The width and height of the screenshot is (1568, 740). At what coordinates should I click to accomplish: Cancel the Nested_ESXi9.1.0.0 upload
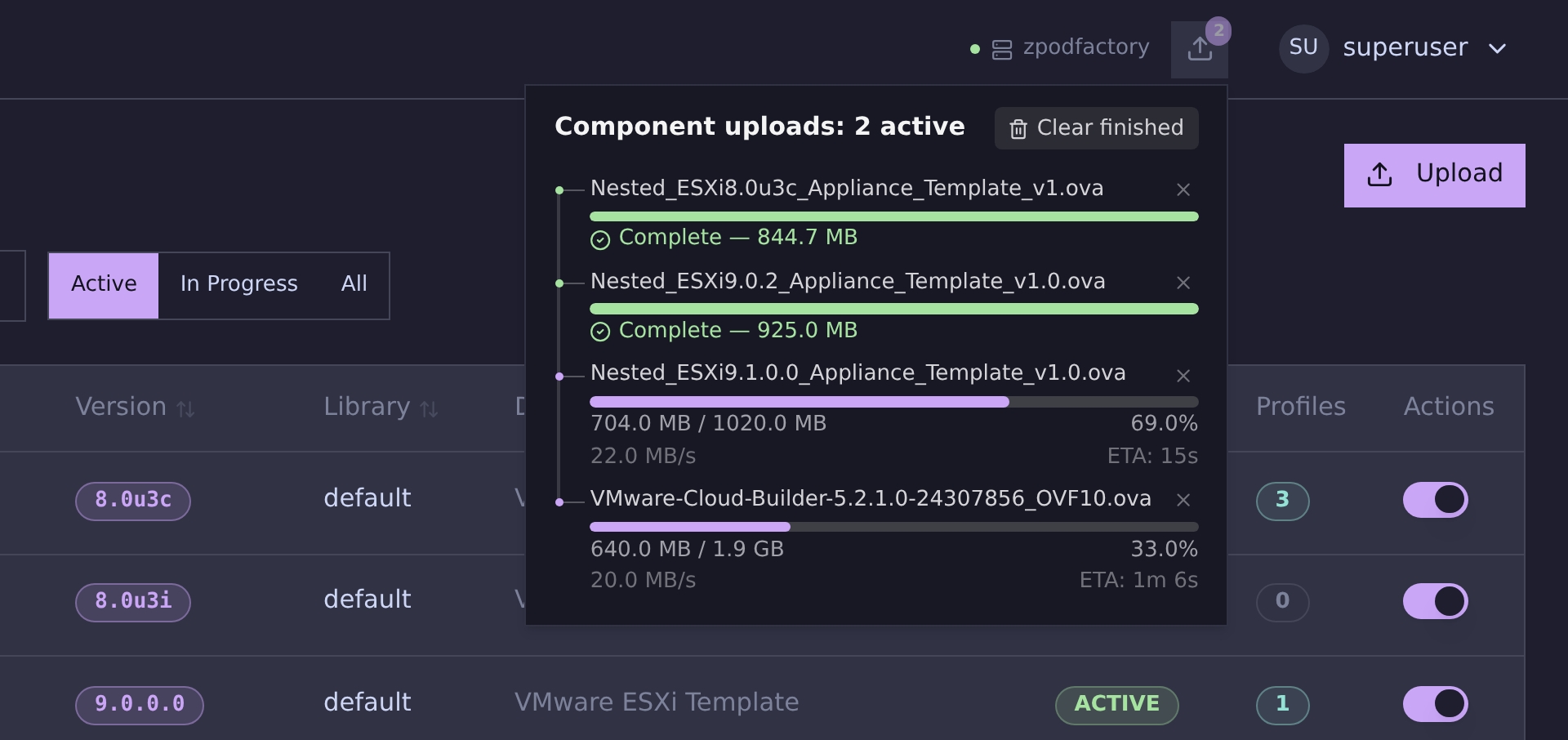coord(1183,376)
